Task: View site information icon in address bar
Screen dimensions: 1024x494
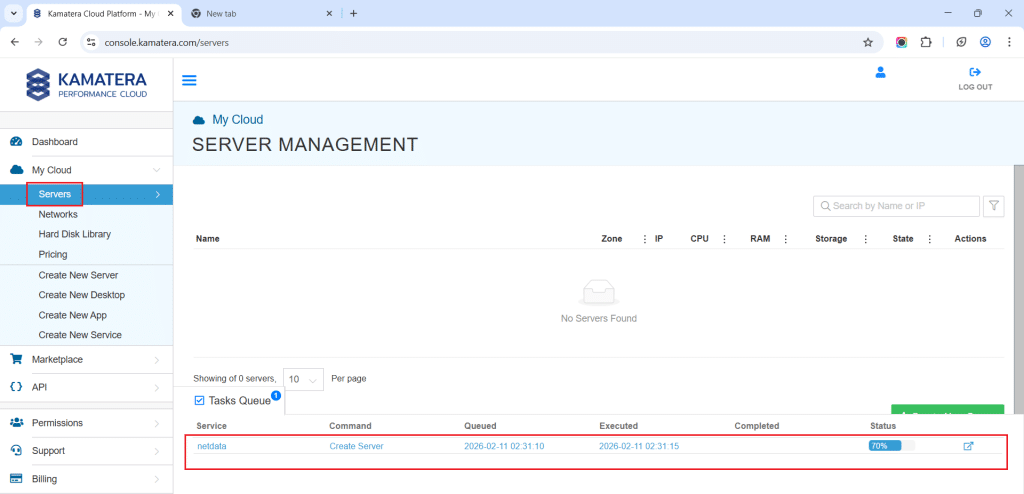Action: click(91, 42)
